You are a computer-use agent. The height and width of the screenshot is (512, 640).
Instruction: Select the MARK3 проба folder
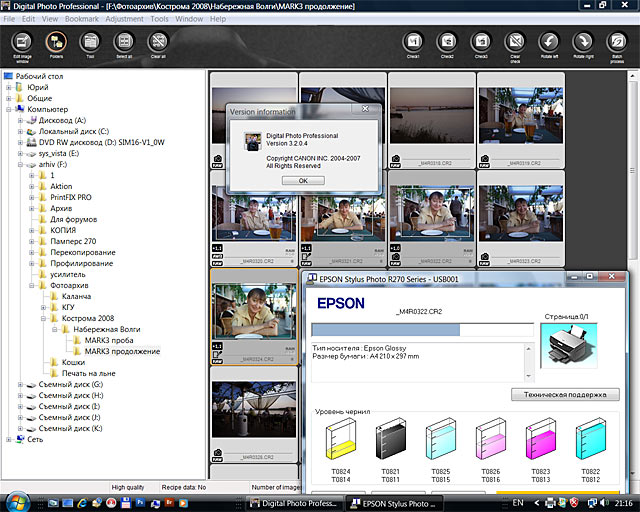[109, 340]
